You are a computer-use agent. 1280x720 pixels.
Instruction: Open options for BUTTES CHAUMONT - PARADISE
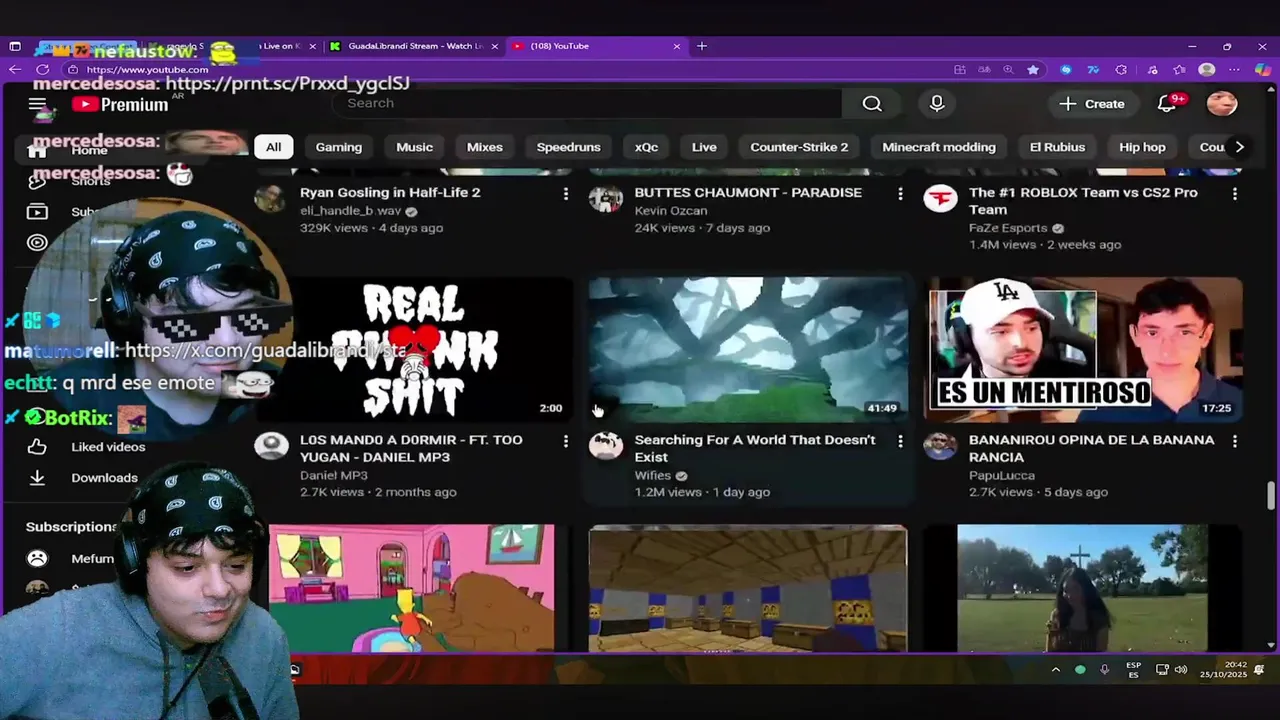point(900,194)
